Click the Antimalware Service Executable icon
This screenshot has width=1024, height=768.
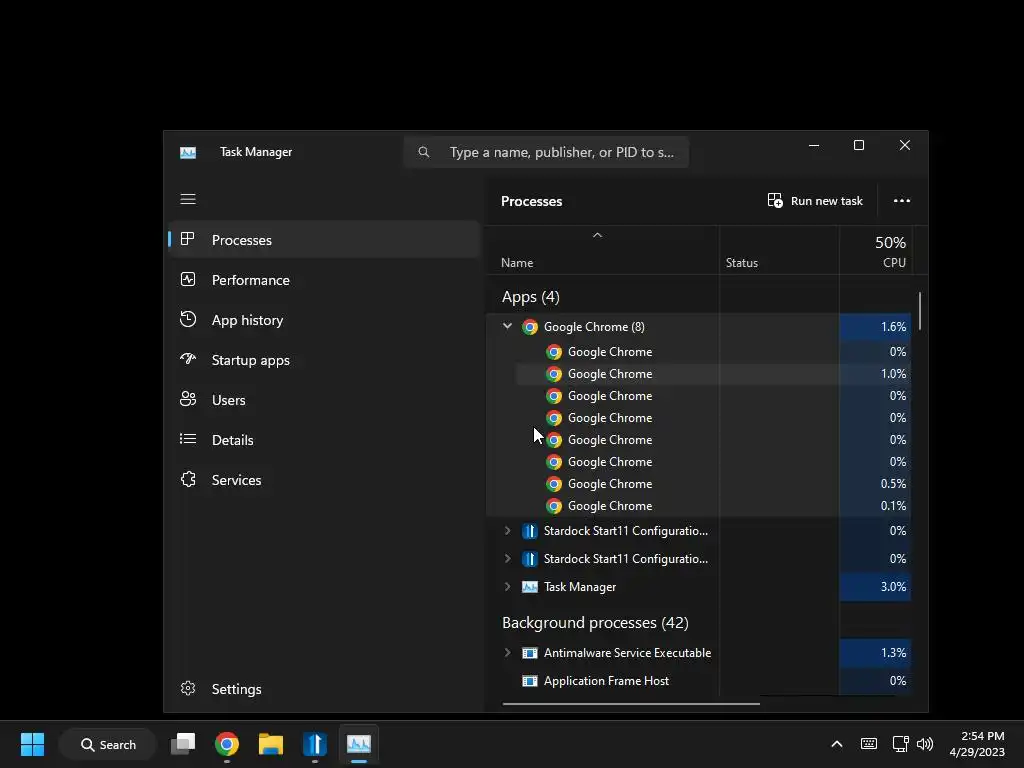[x=530, y=653]
